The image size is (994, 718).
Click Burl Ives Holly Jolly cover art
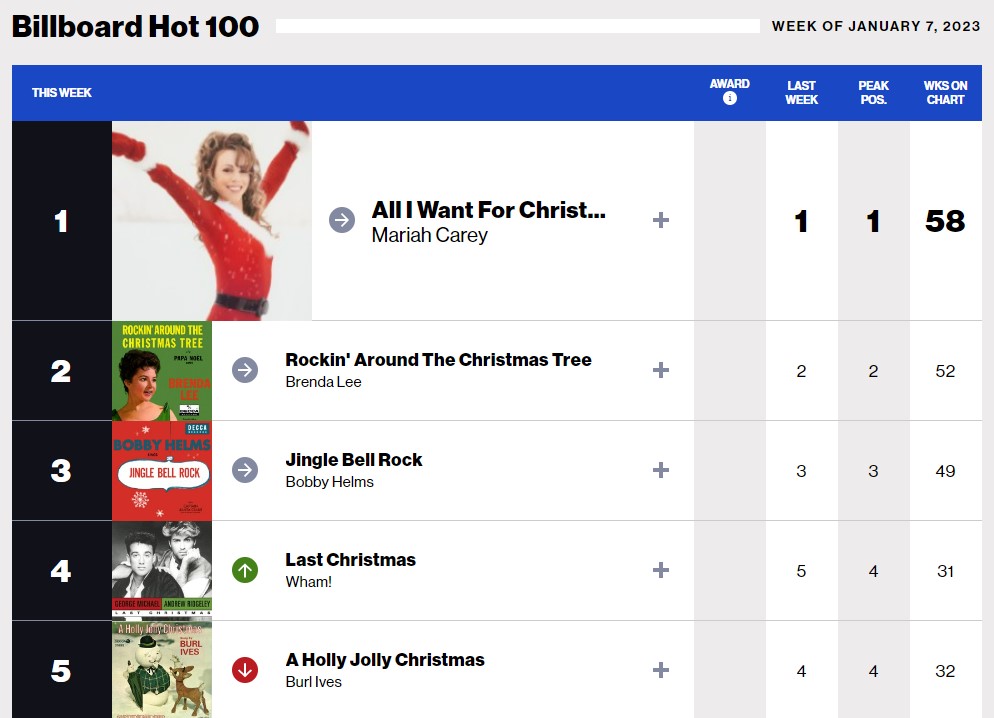click(162, 669)
